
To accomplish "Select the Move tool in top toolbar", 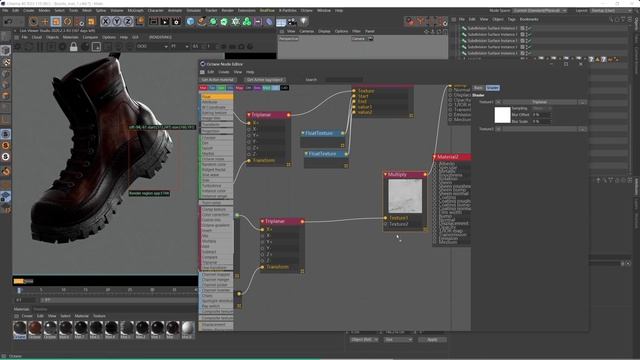I will point(44,21).
